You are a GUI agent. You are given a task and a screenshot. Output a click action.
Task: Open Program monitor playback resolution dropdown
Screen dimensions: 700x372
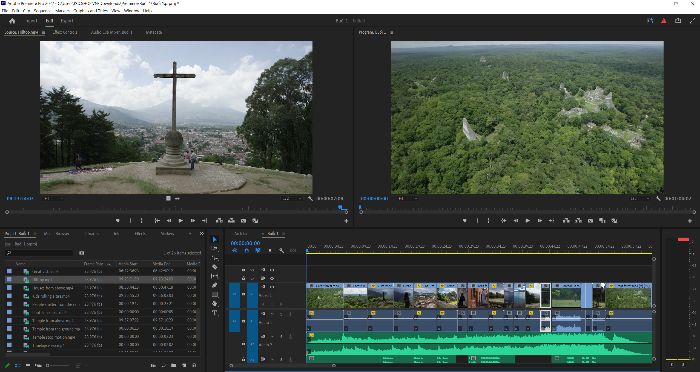(639, 199)
